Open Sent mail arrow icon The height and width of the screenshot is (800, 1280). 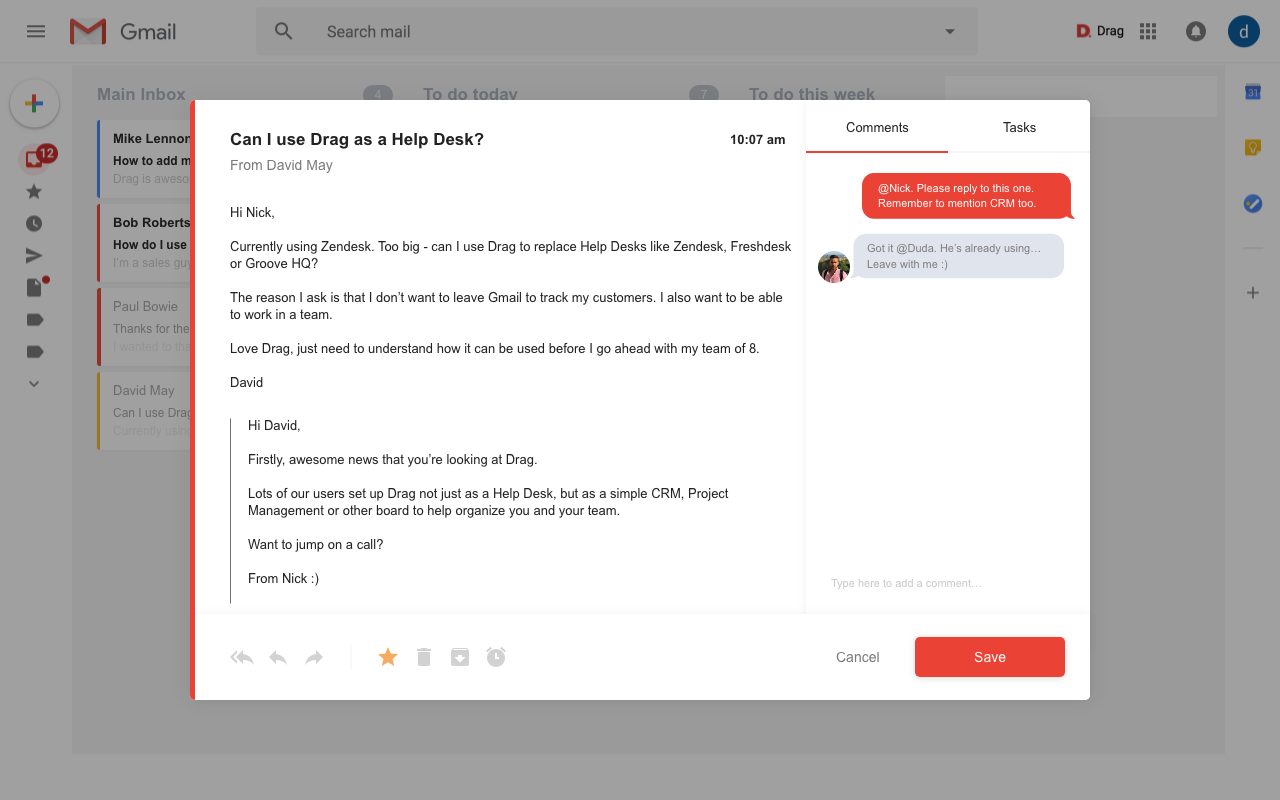coord(34,255)
